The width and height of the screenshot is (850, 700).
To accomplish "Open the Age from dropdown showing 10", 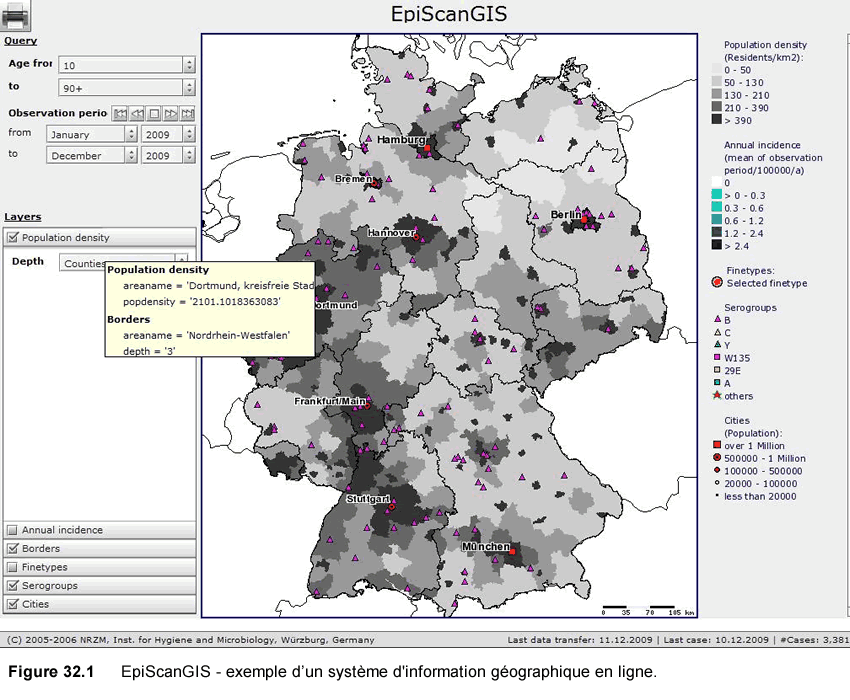I will point(127,65).
